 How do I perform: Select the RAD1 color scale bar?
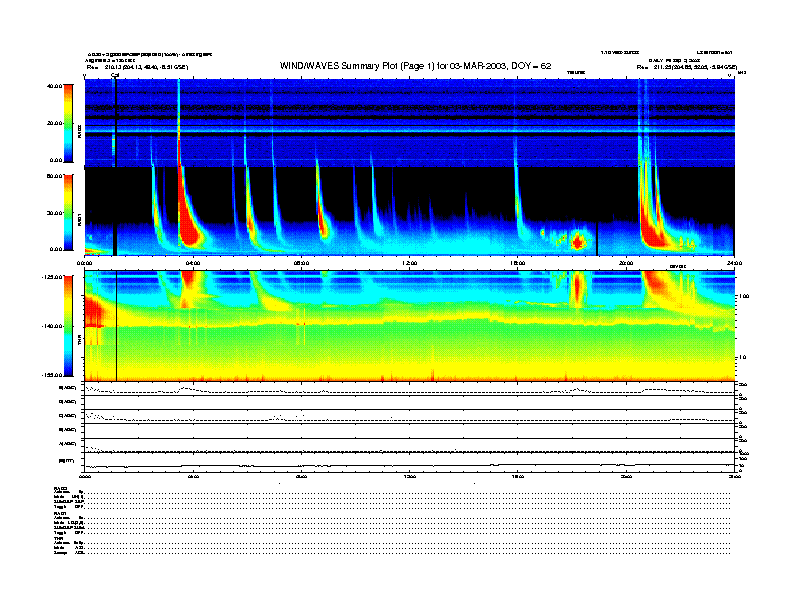[x=68, y=212]
